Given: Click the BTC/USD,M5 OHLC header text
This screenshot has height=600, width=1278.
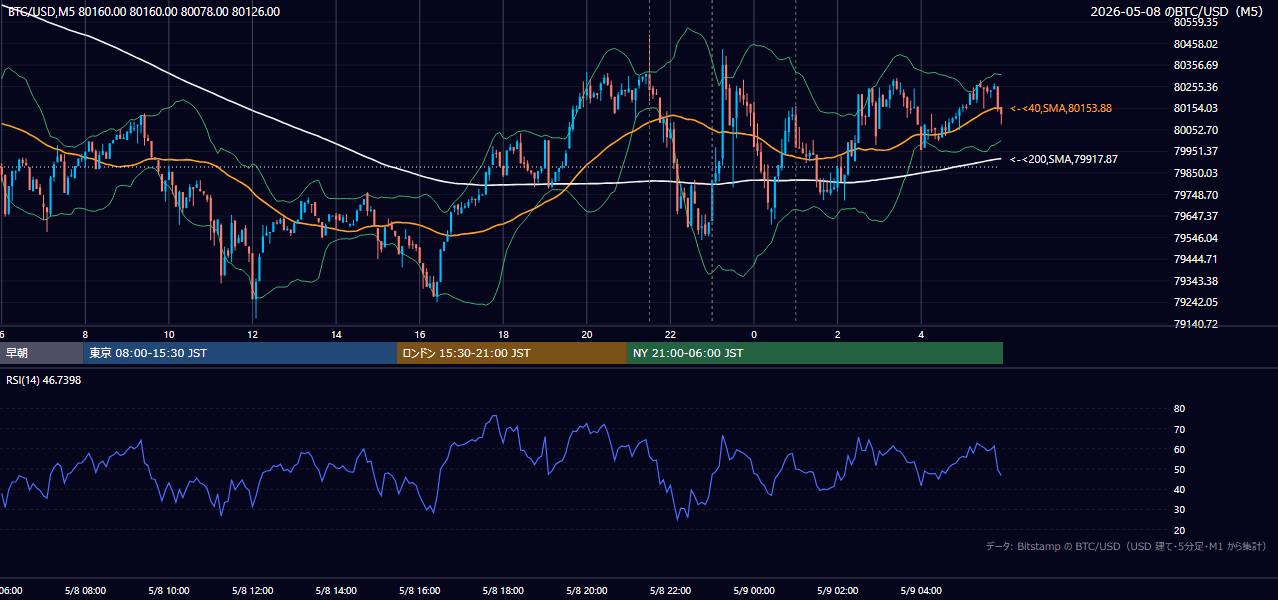Looking at the screenshot, I should 144,12.
